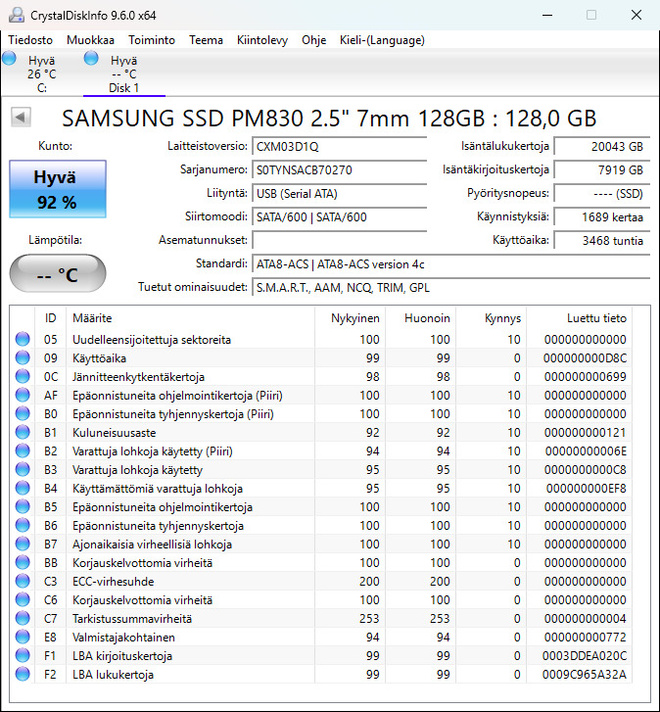Select row Kuluneisuusaste

(321, 432)
